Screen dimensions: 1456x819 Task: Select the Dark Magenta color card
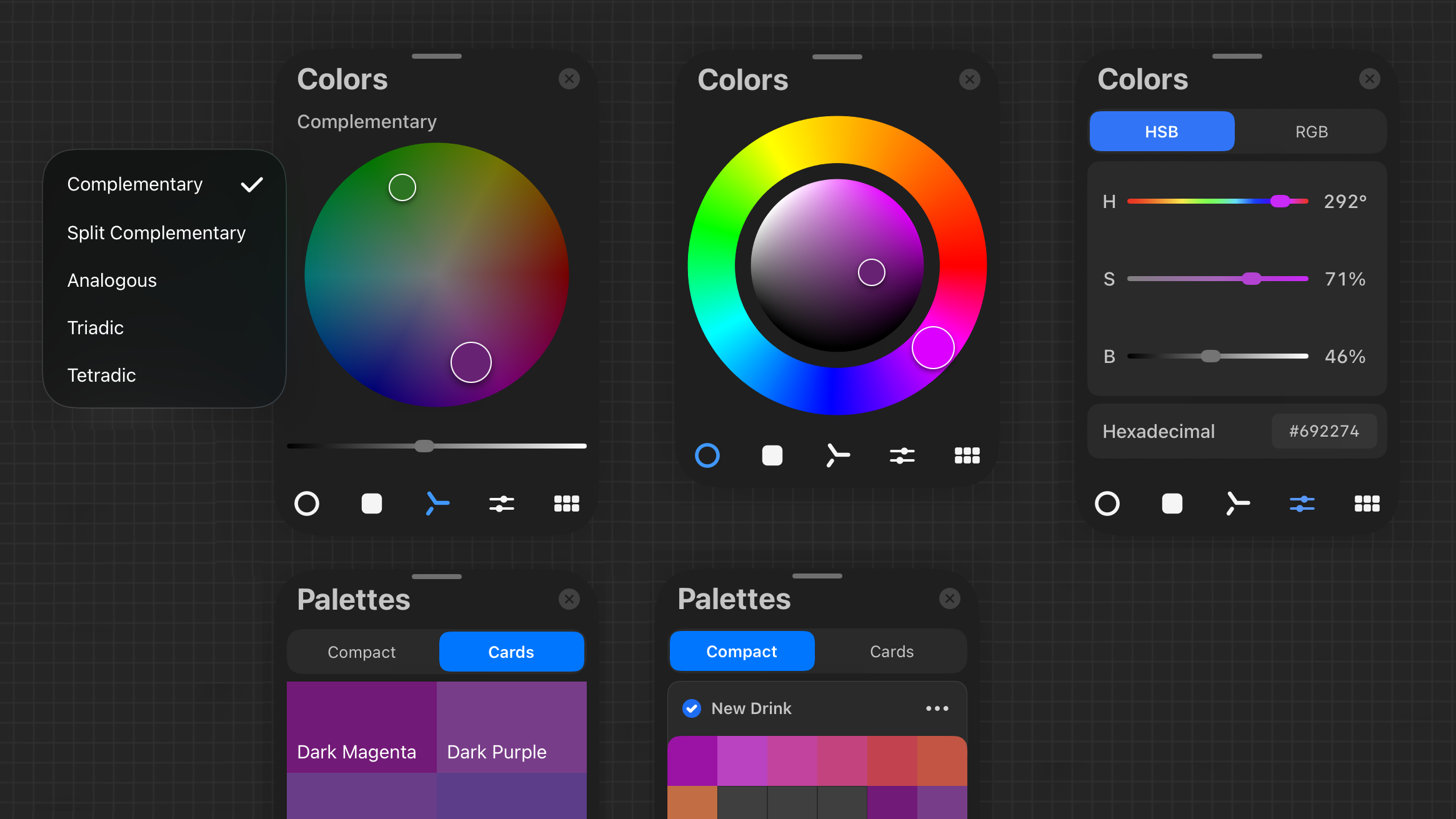(x=362, y=727)
